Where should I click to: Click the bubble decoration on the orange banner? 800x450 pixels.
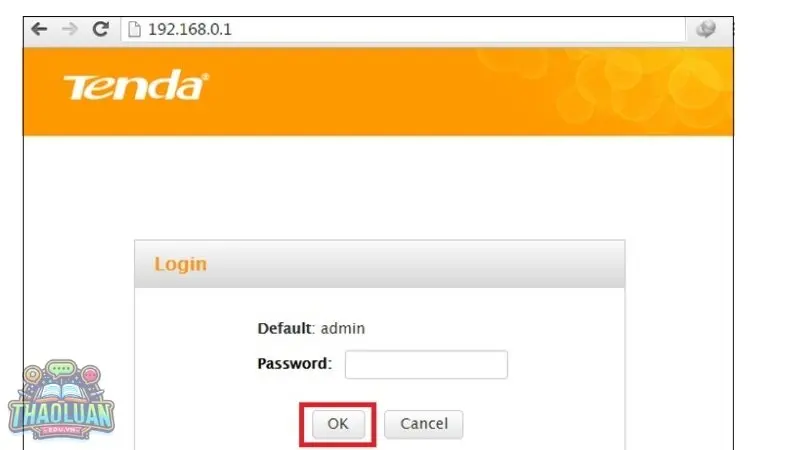(602, 89)
